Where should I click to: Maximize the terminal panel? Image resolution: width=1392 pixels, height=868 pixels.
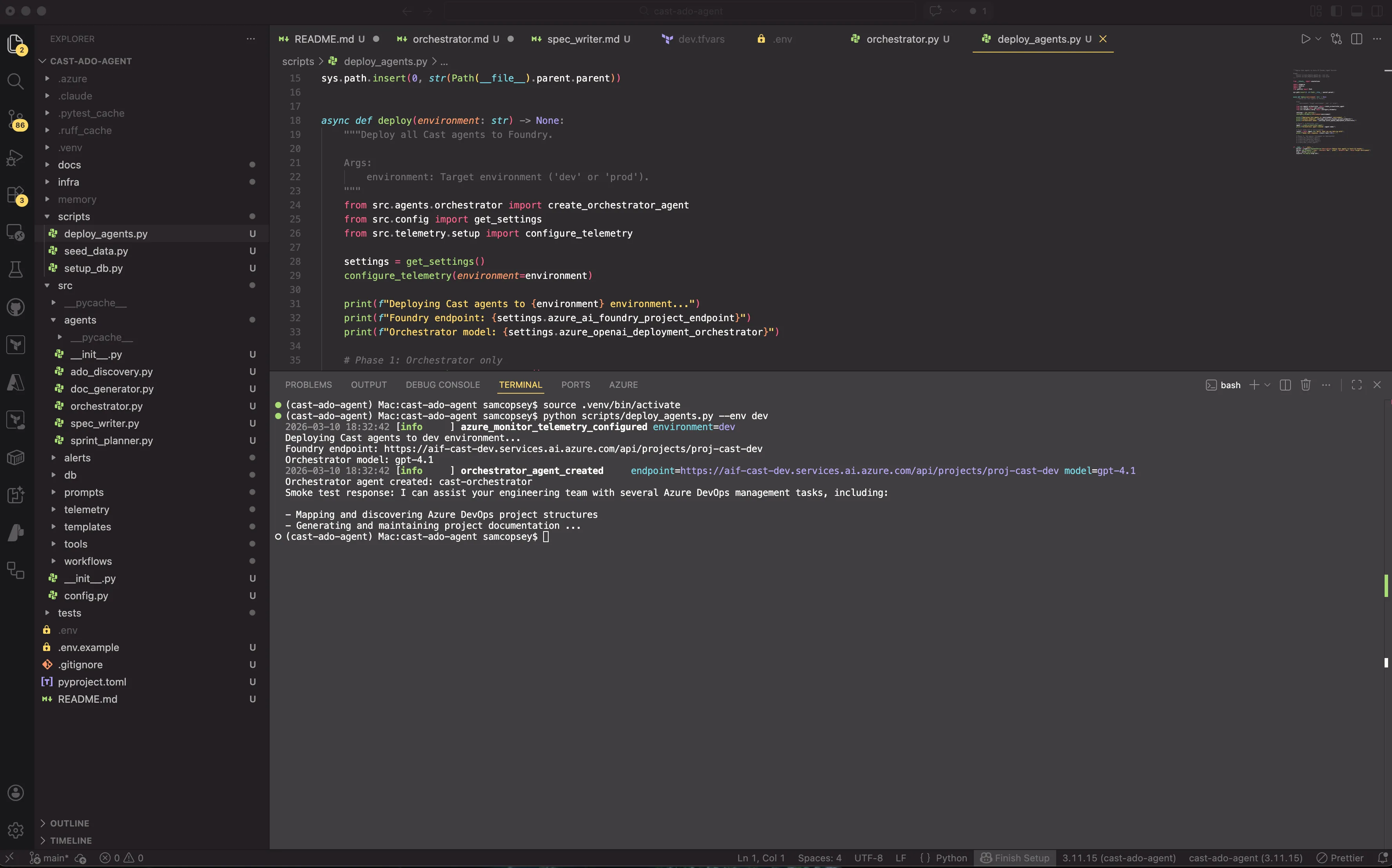(1356, 385)
